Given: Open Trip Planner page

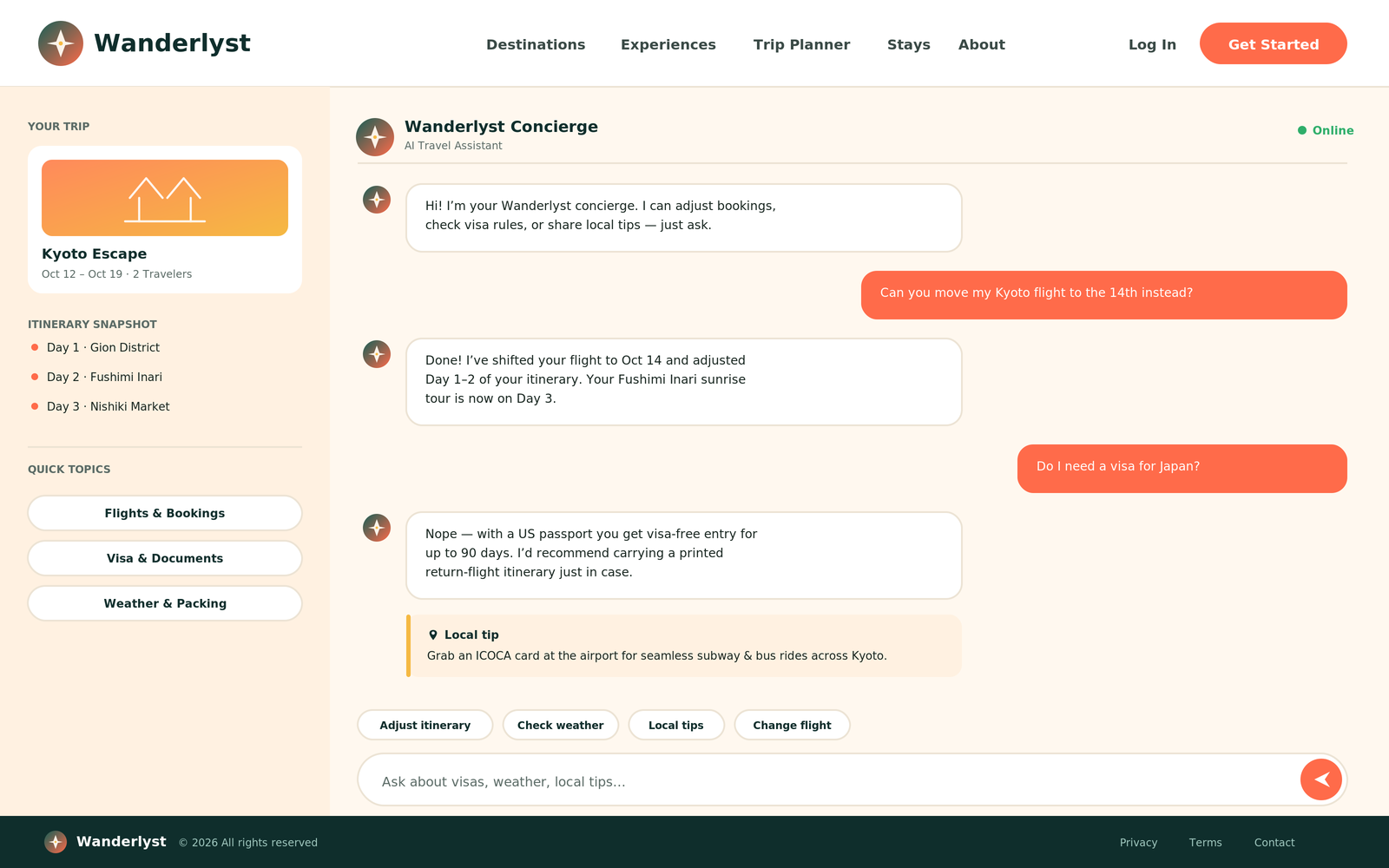Looking at the screenshot, I should [801, 44].
